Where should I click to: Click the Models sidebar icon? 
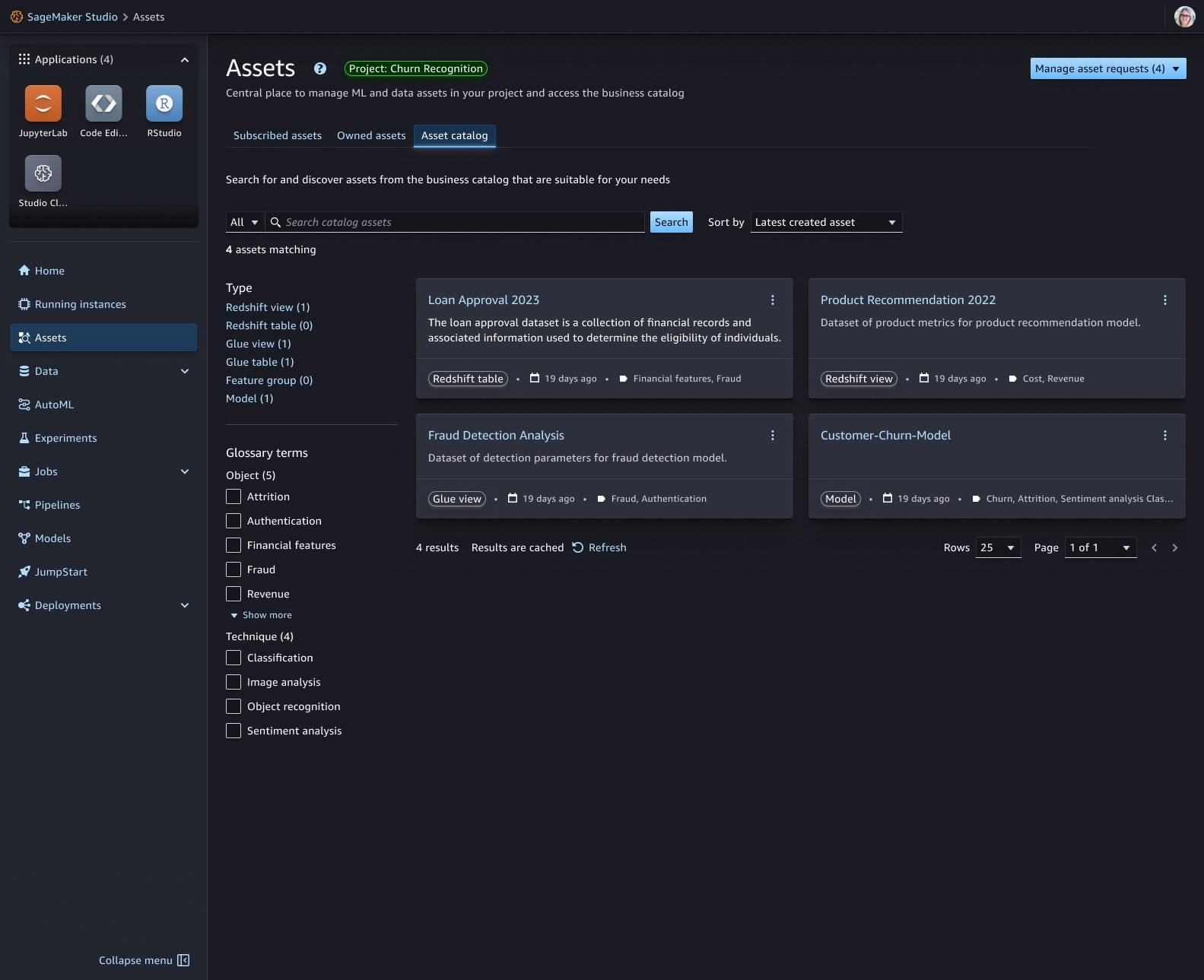coord(24,538)
